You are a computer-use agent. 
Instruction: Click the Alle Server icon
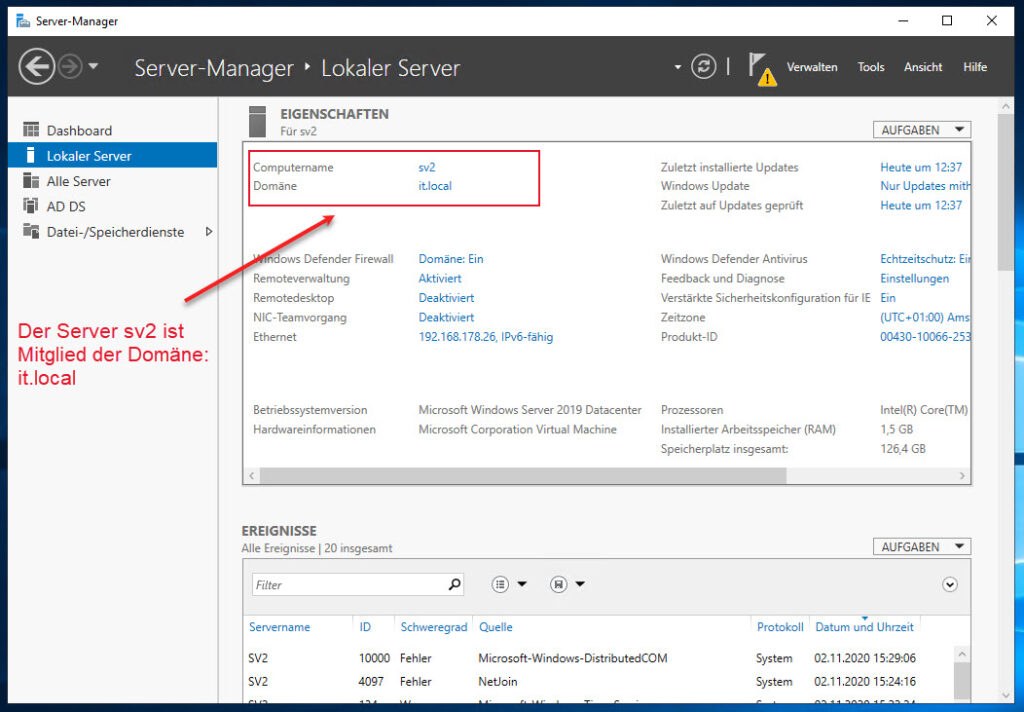coord(31,180)
